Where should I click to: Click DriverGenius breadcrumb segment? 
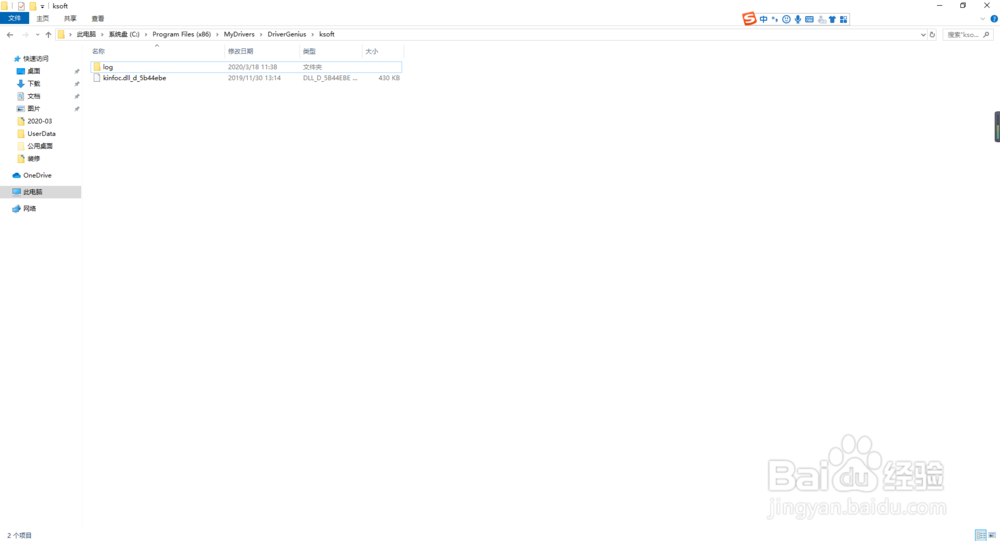(287, 34)
